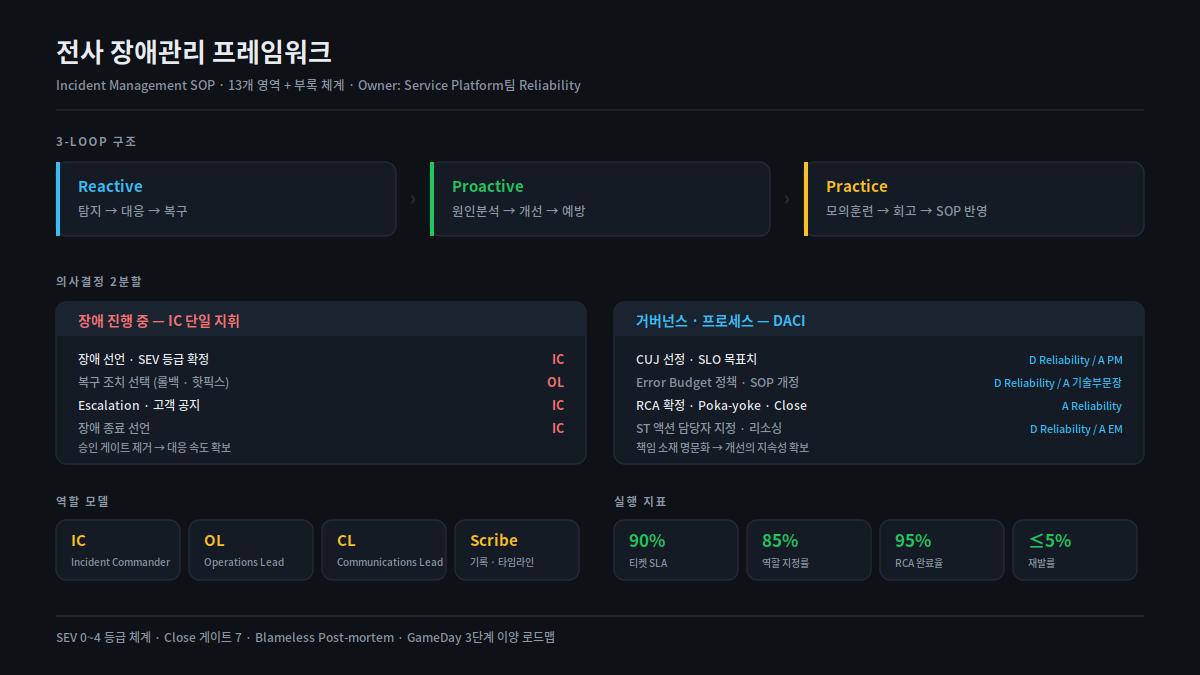Select the title 전사 장애관리 프레임워크

pyautogui.click(x=194, y=52)
